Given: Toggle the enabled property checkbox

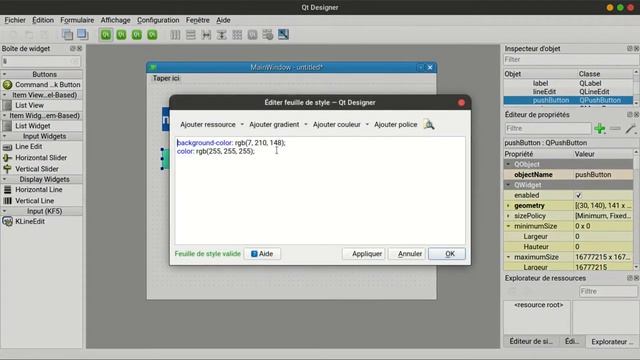Looking at the screenshot, I should pyautogui.click(x=578, y=196).
